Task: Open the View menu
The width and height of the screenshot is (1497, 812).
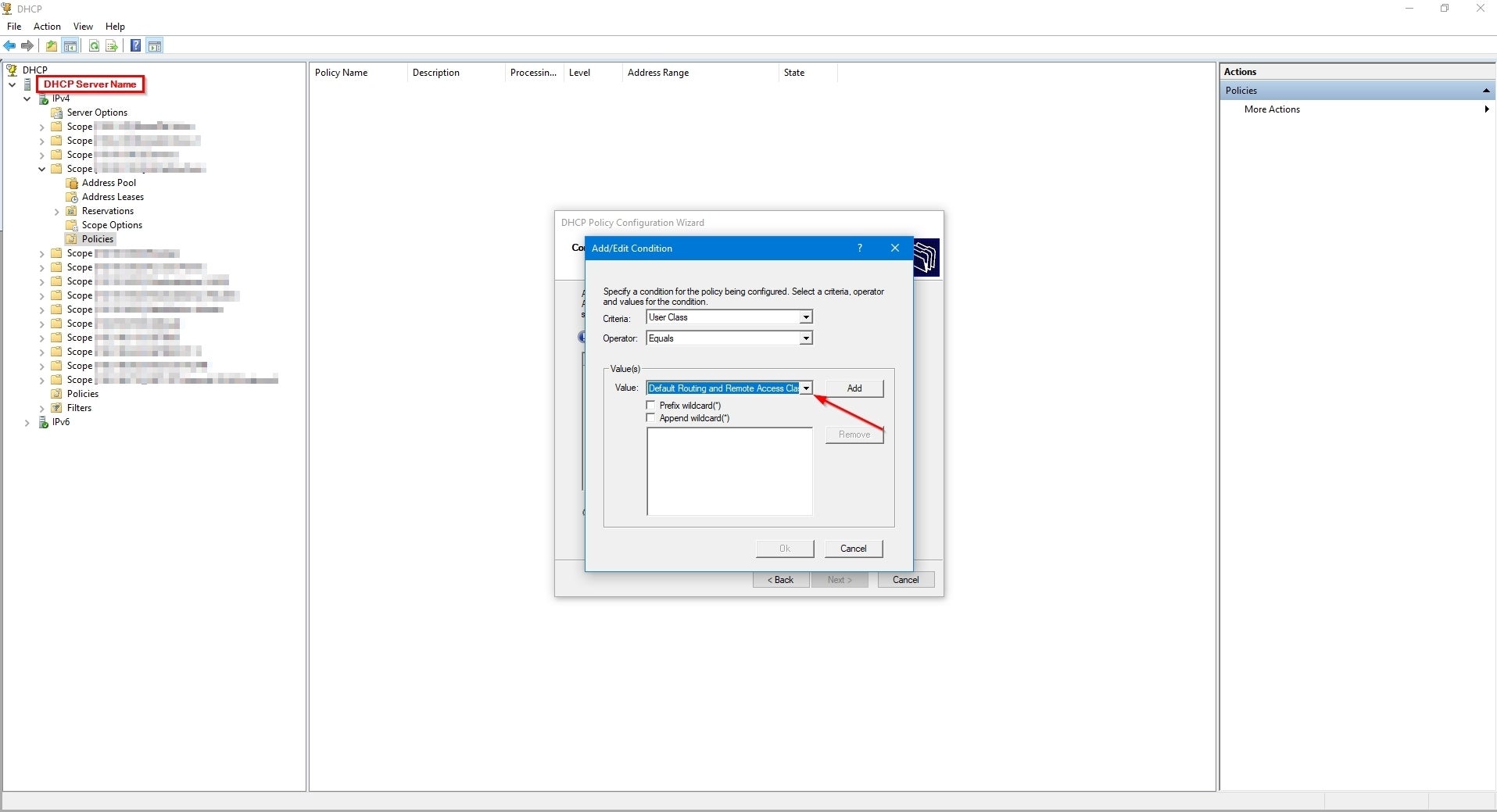Action: click(83, 27)
